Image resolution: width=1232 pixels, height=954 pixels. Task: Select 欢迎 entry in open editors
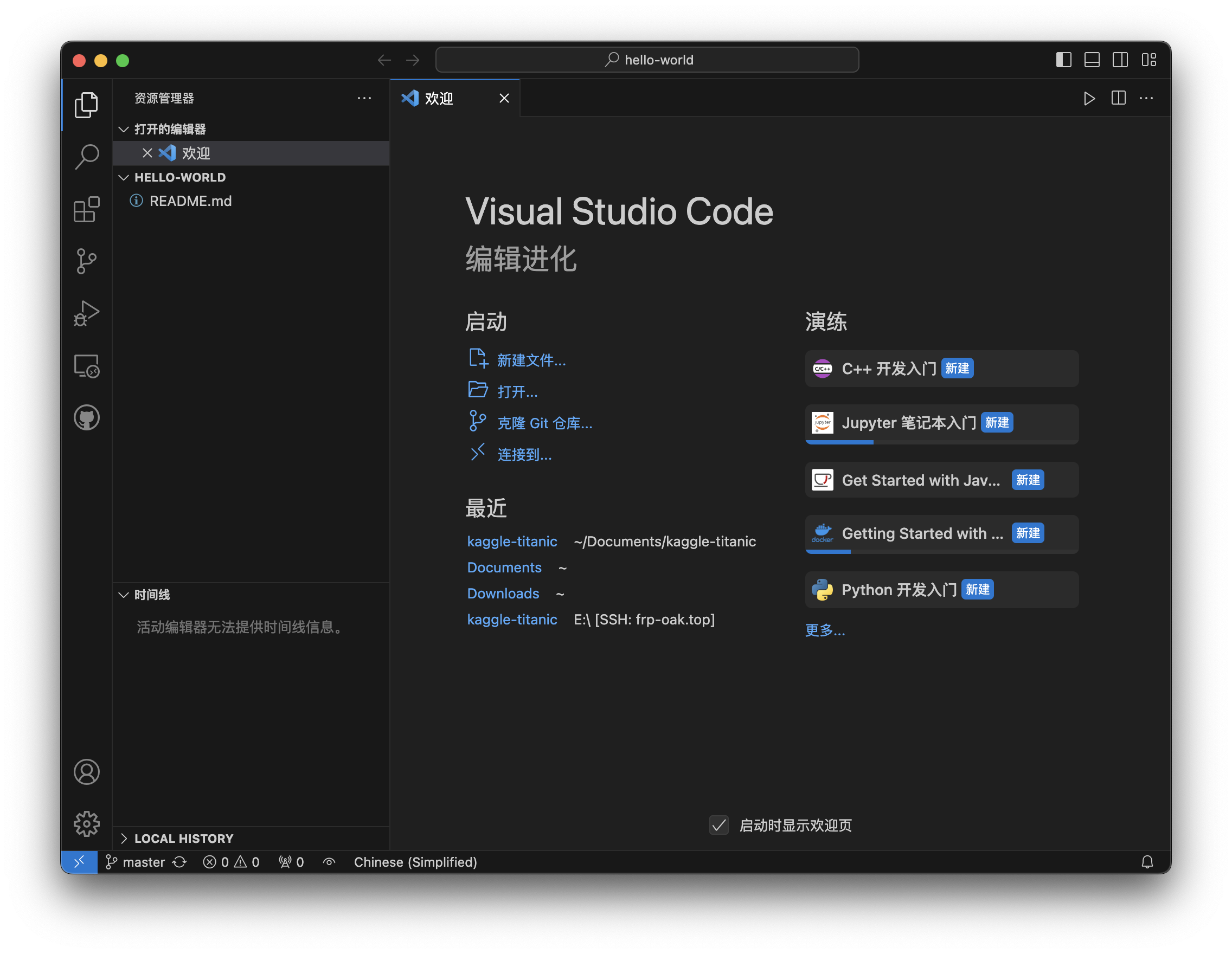(x=251, y=153)
